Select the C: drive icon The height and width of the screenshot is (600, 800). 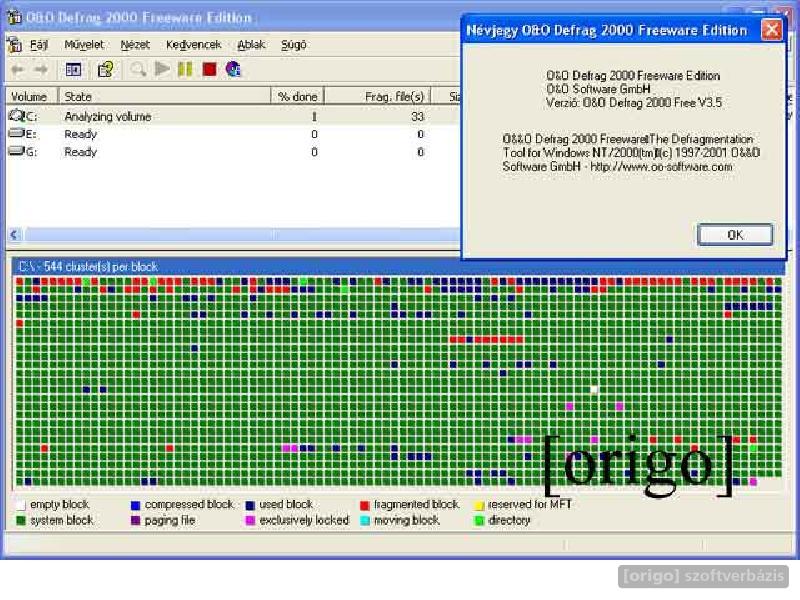tap(17, 116)
